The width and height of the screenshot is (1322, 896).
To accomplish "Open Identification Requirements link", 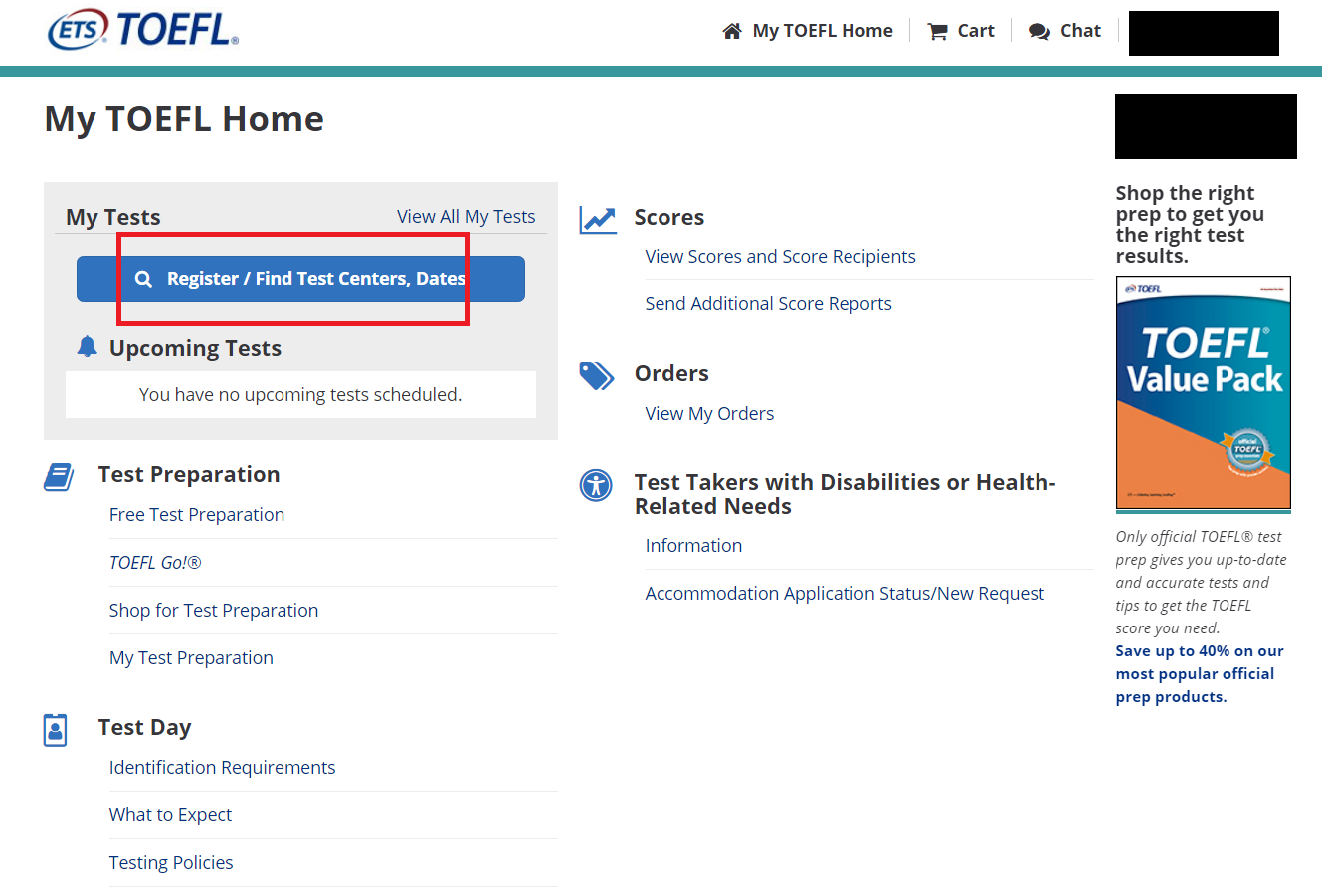I will tap(222, 767).
